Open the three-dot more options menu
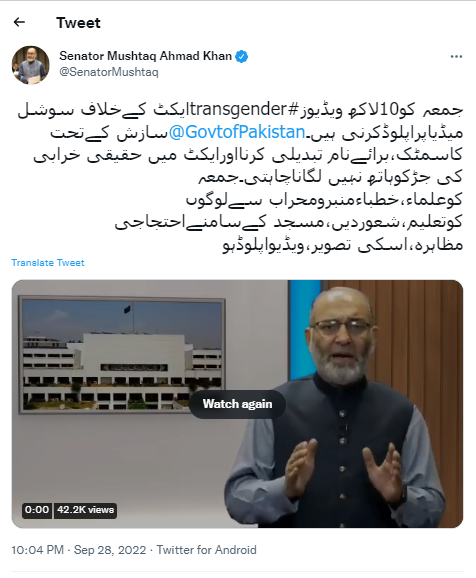 456,56
